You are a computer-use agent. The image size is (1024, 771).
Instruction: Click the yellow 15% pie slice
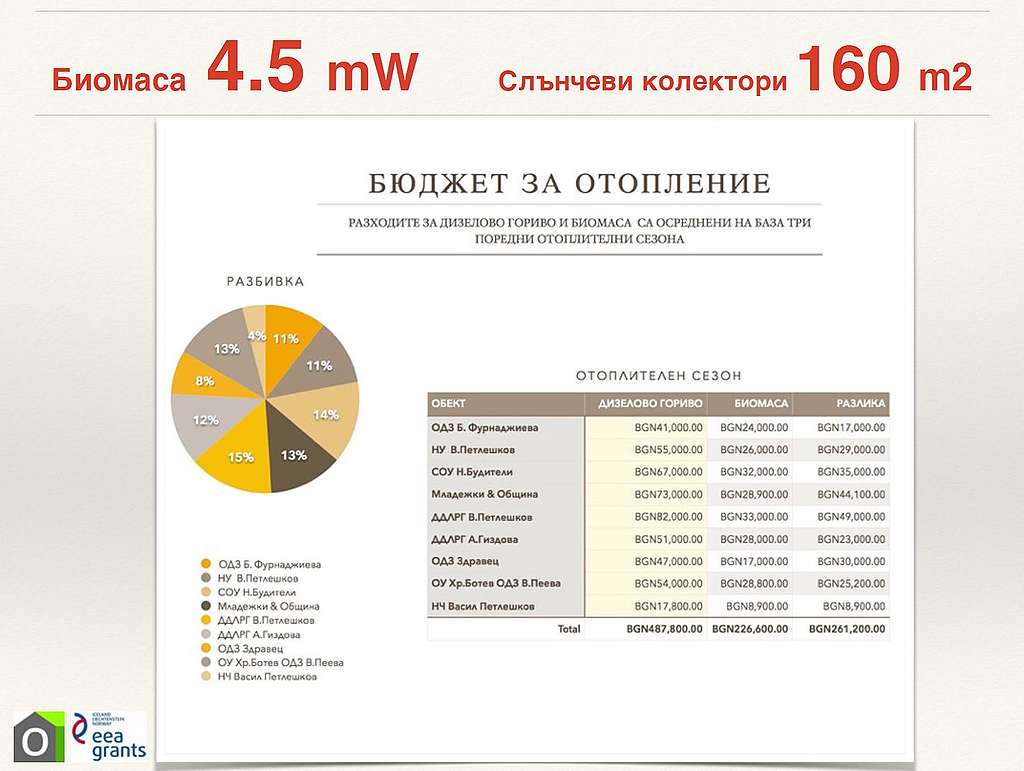click(240, 457)
